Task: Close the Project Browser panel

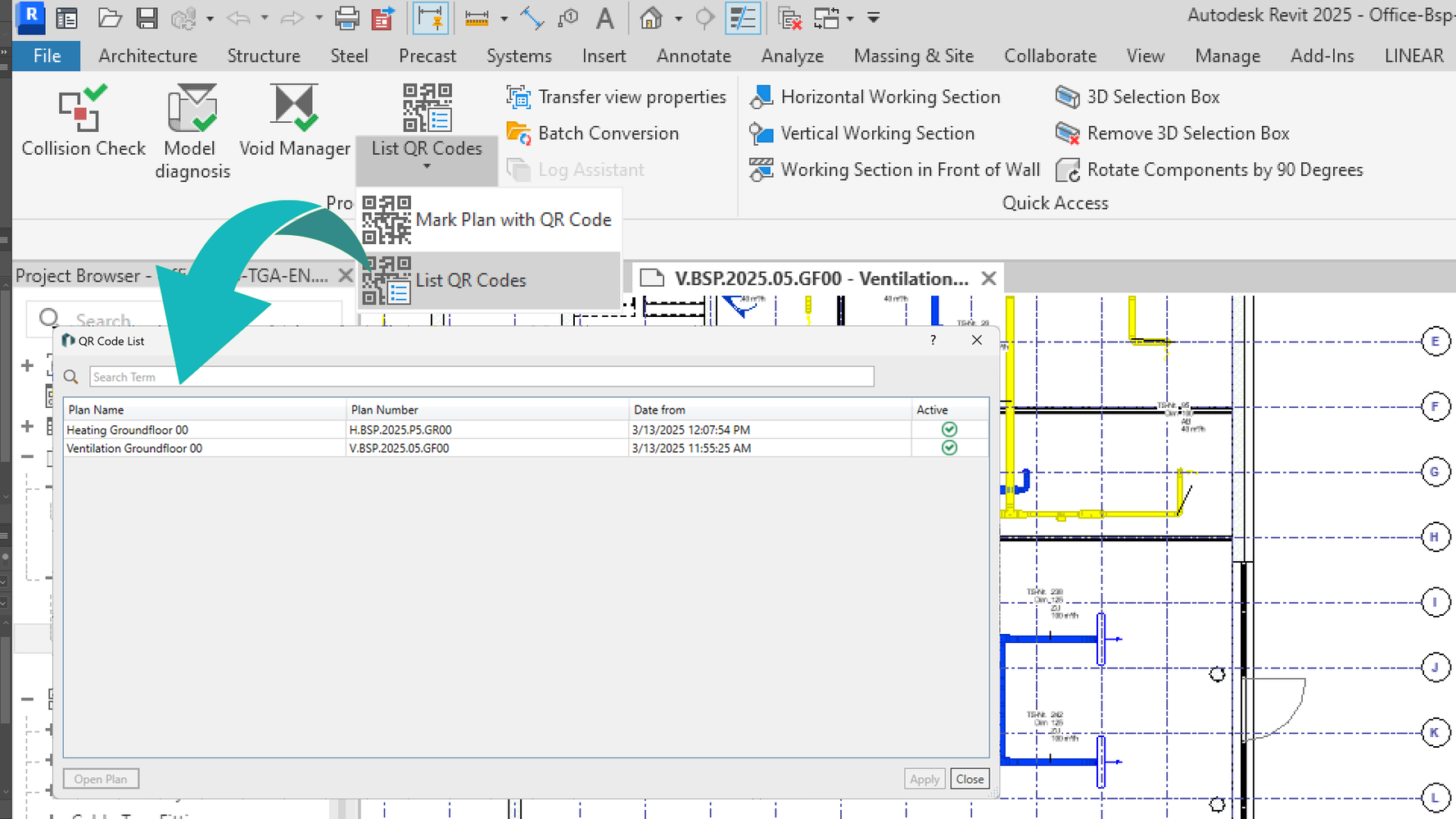Action: 346,275
